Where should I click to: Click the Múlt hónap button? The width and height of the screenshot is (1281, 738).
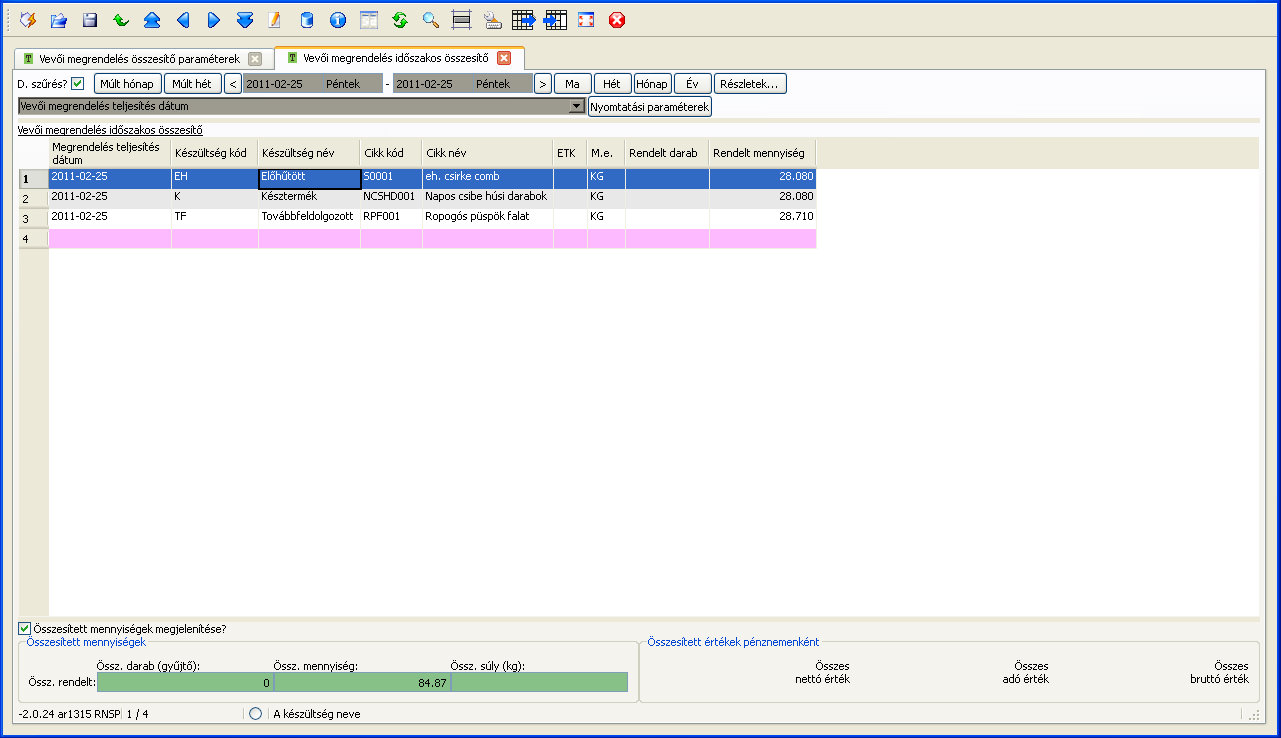pos(128,84)
